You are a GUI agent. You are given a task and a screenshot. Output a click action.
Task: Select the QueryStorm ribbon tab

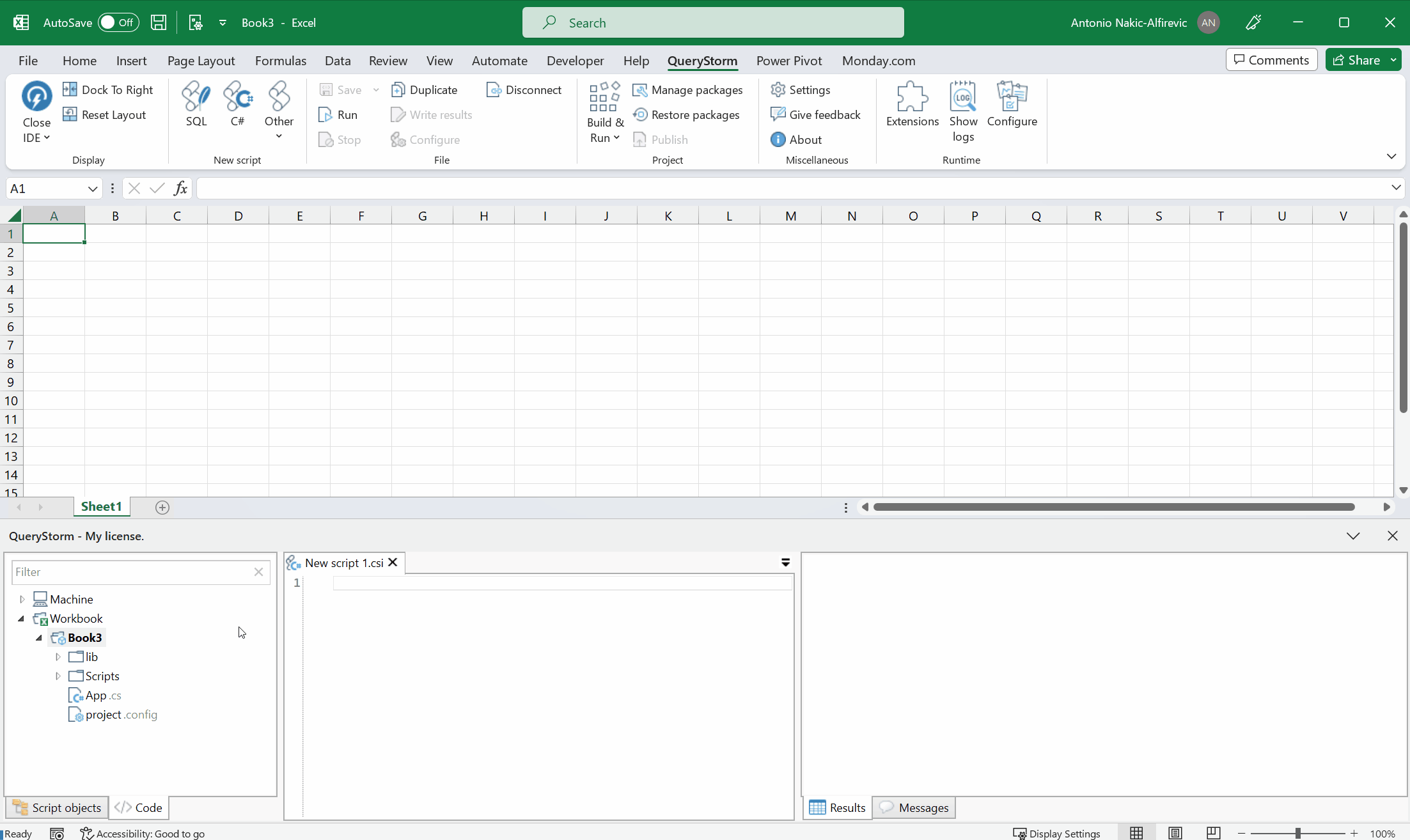[x=702, y=60]
